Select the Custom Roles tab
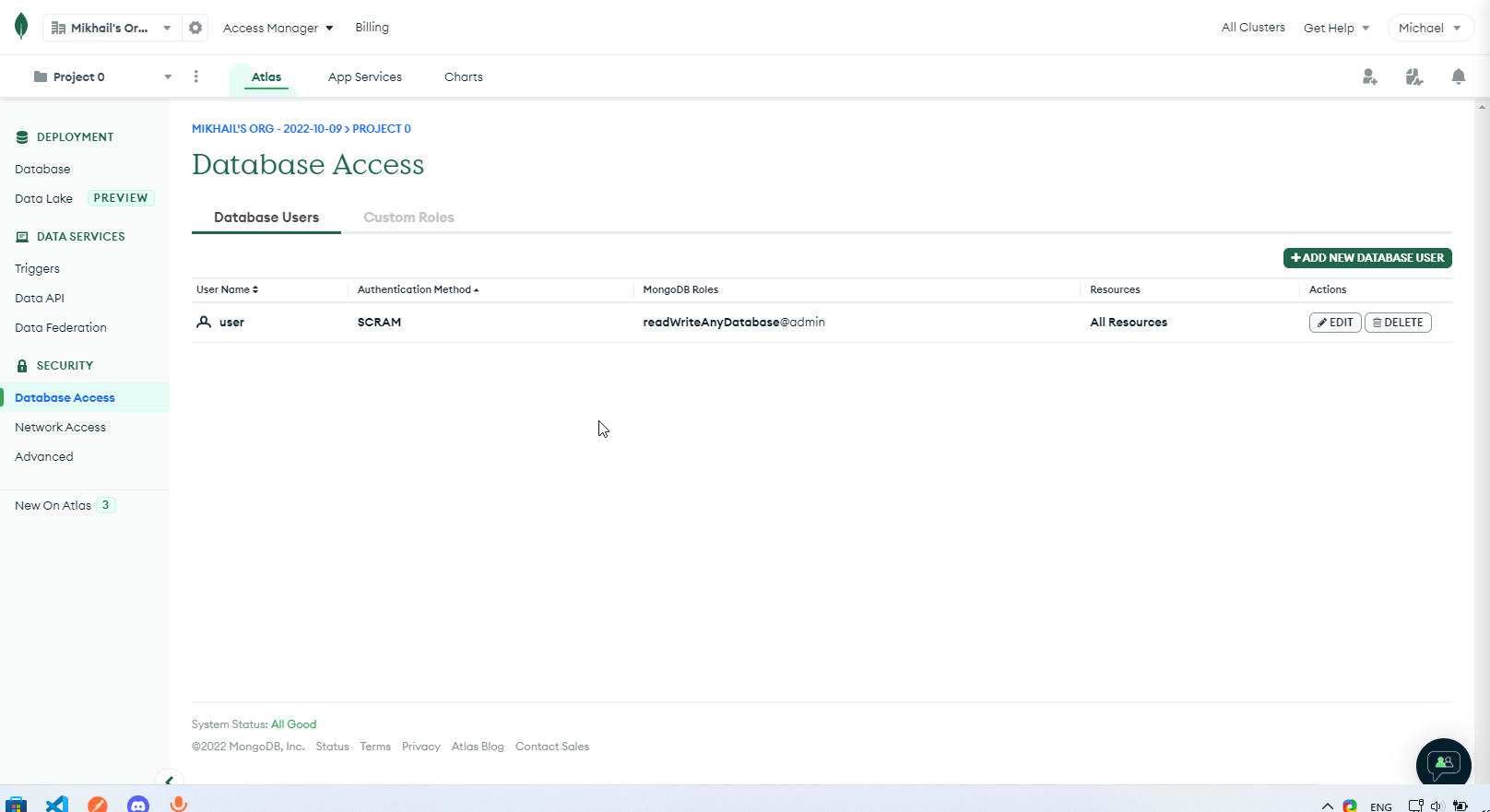This screenshot has height=812, width=1490. click(408, 218)
